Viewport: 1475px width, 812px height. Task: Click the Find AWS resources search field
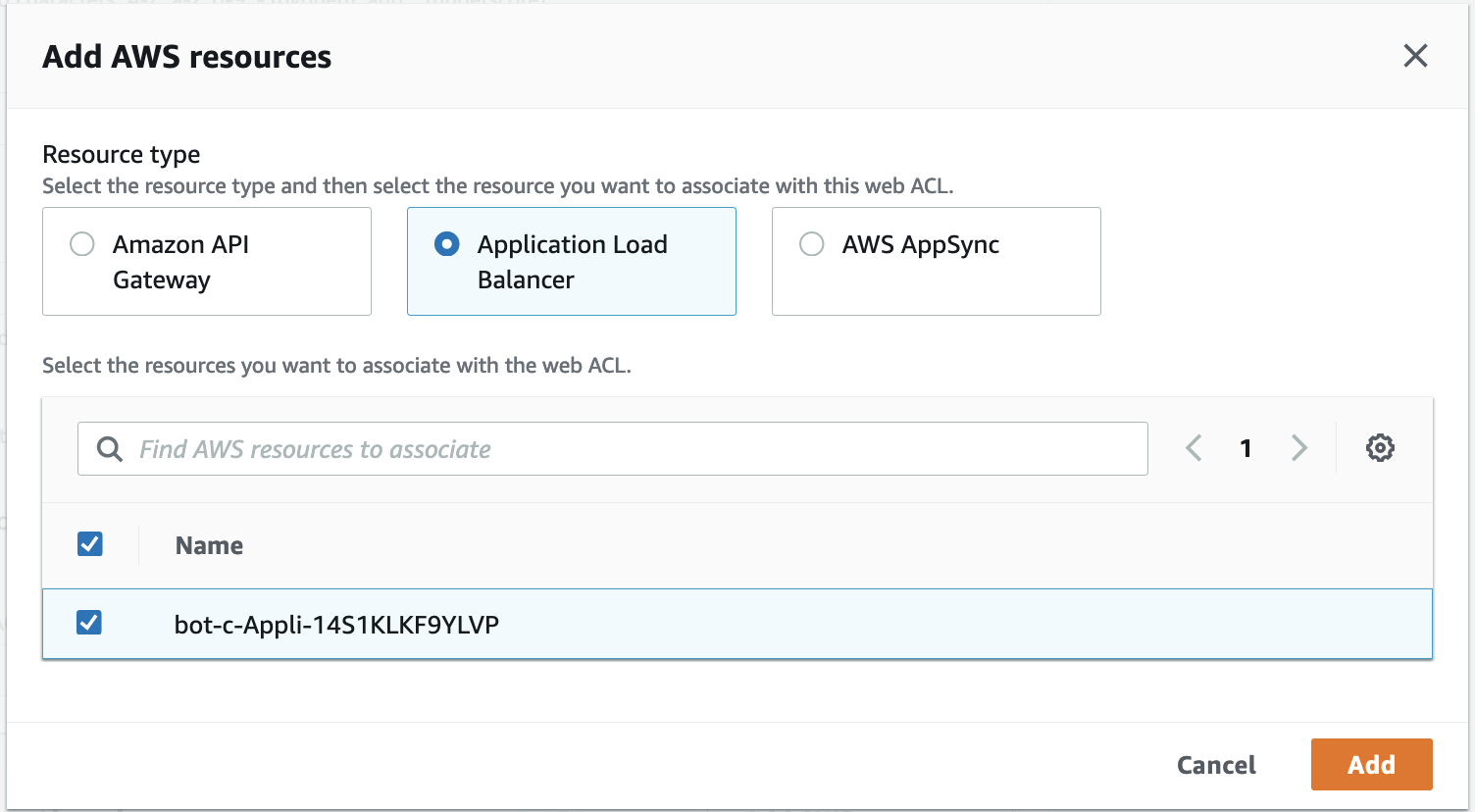[613, 449]
